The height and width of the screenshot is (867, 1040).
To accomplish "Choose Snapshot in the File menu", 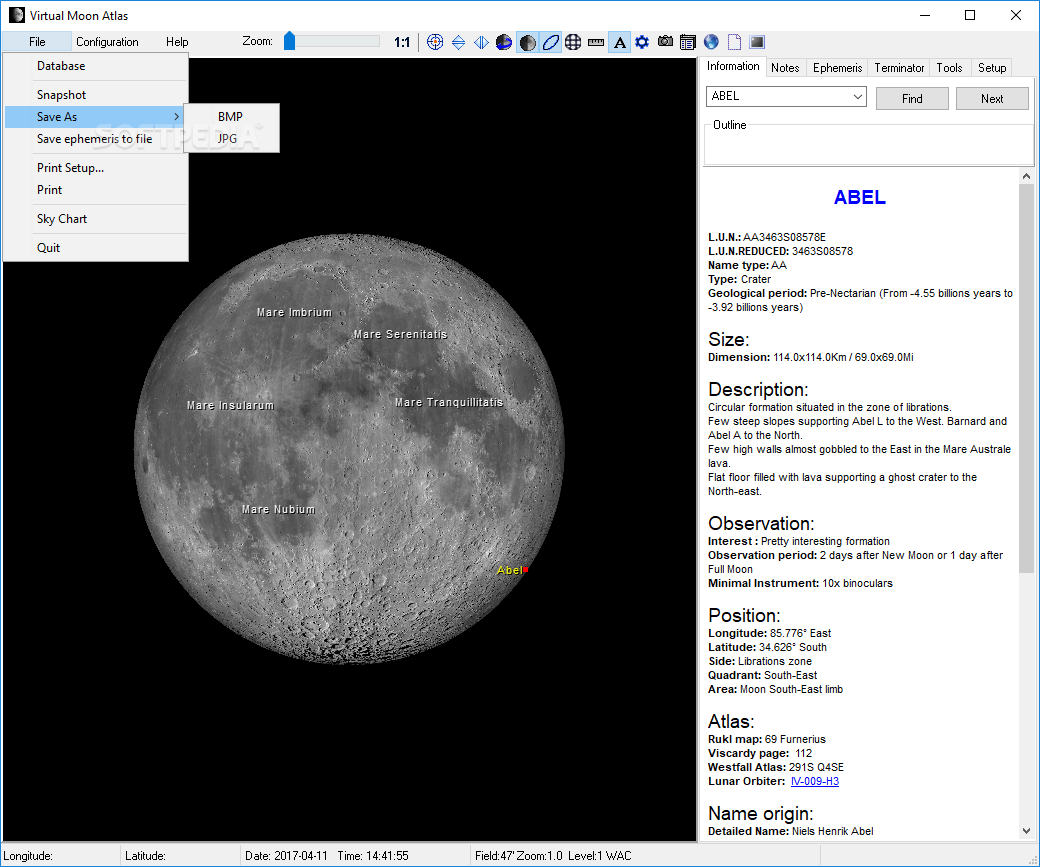I will point(96,95).
